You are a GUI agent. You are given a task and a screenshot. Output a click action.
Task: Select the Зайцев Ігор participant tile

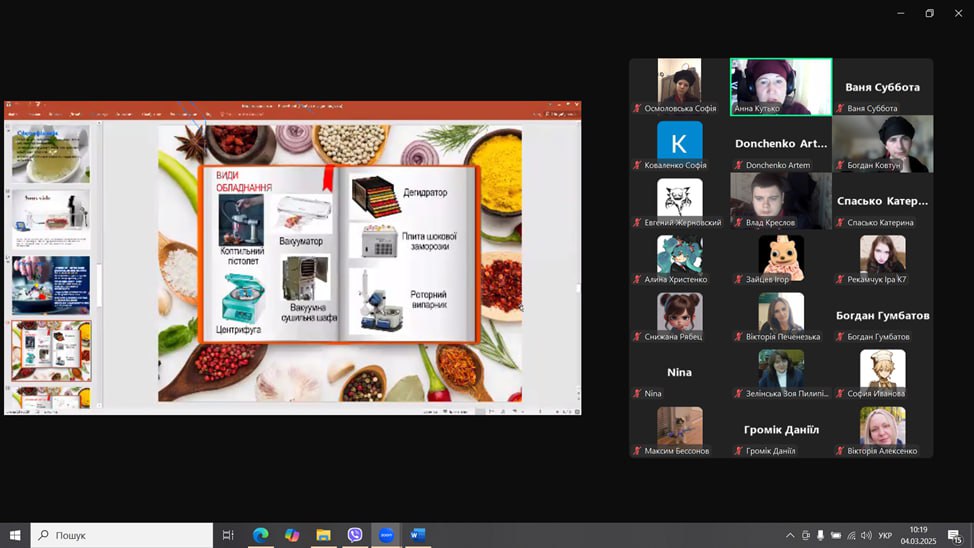(780, 258)
